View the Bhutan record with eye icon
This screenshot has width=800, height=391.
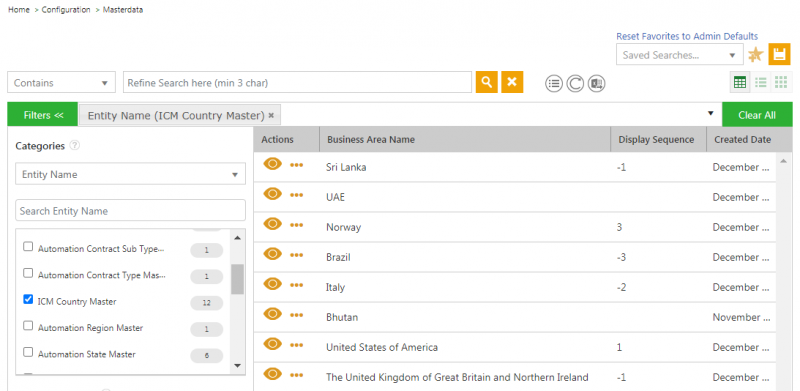point(273,314)
